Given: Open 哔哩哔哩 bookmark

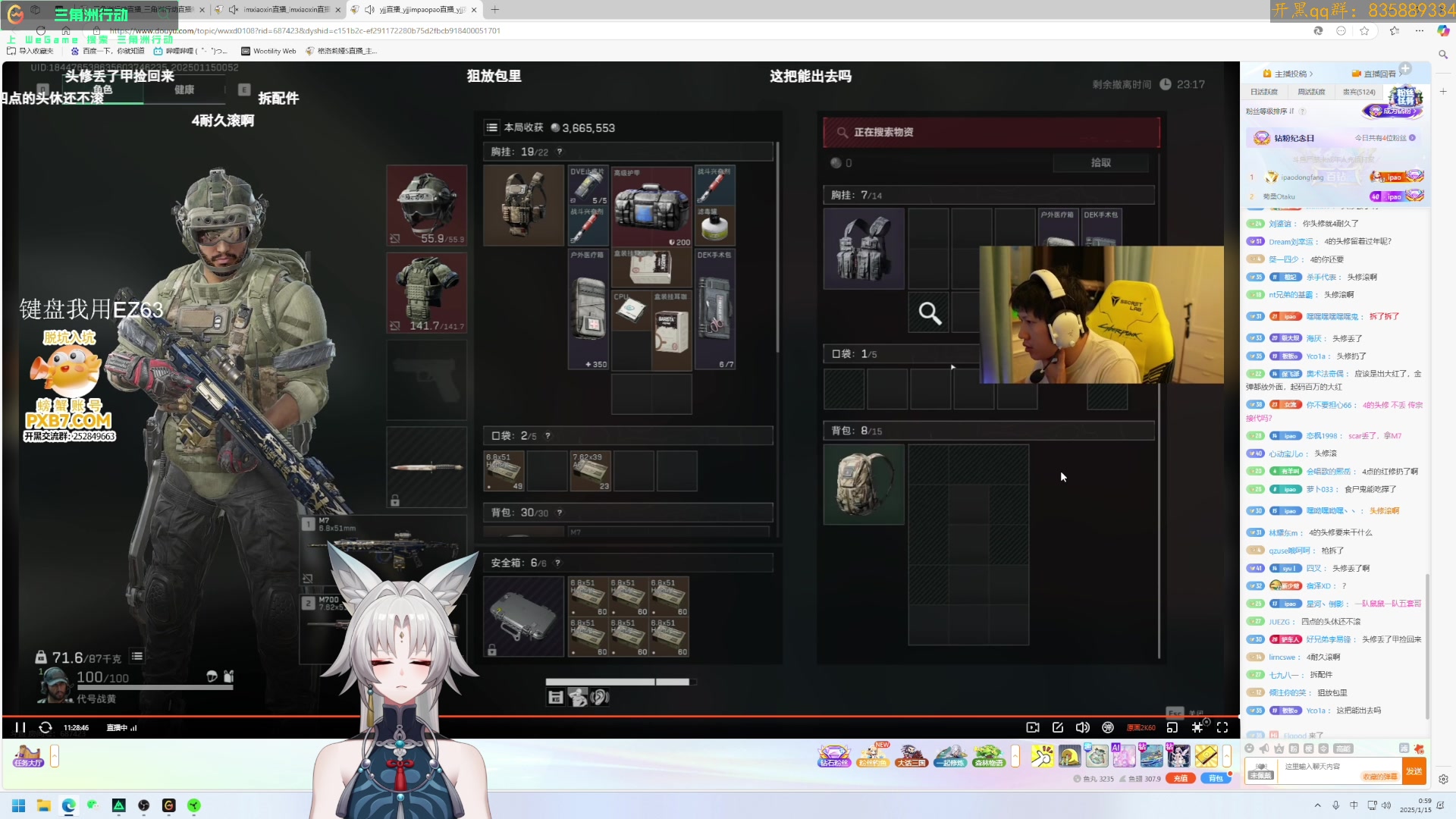Looking at the screenshot, I should (x=190, y=51).
